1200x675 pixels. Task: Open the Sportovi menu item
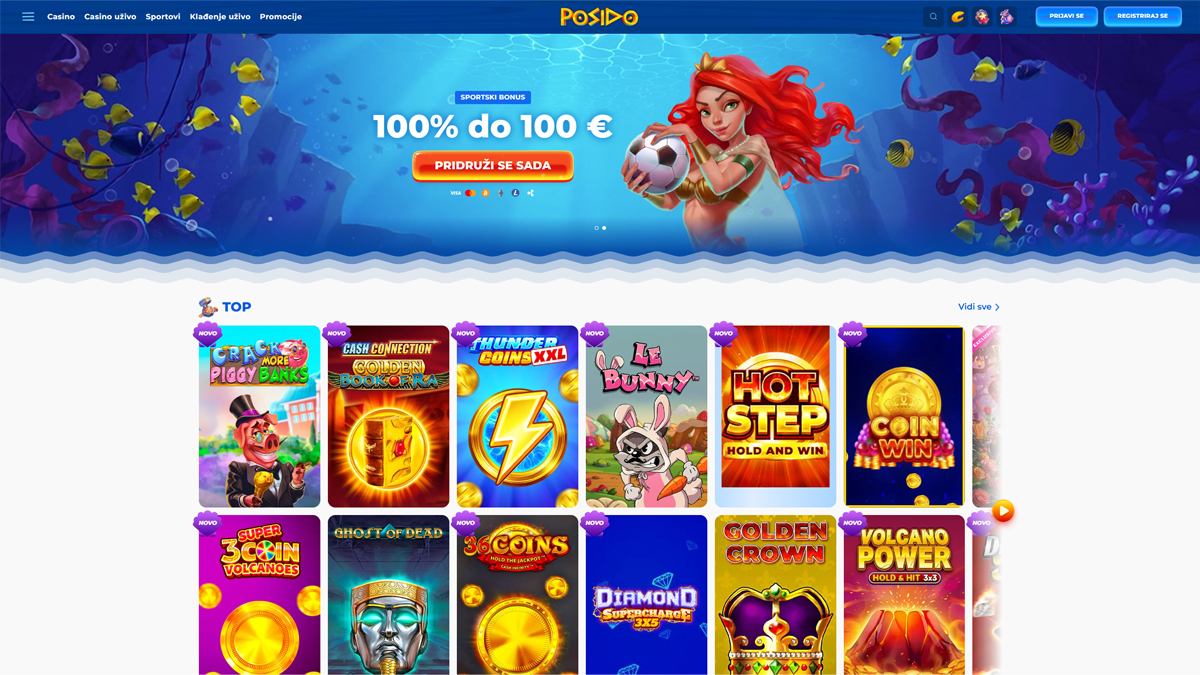[x=163, y=17]
